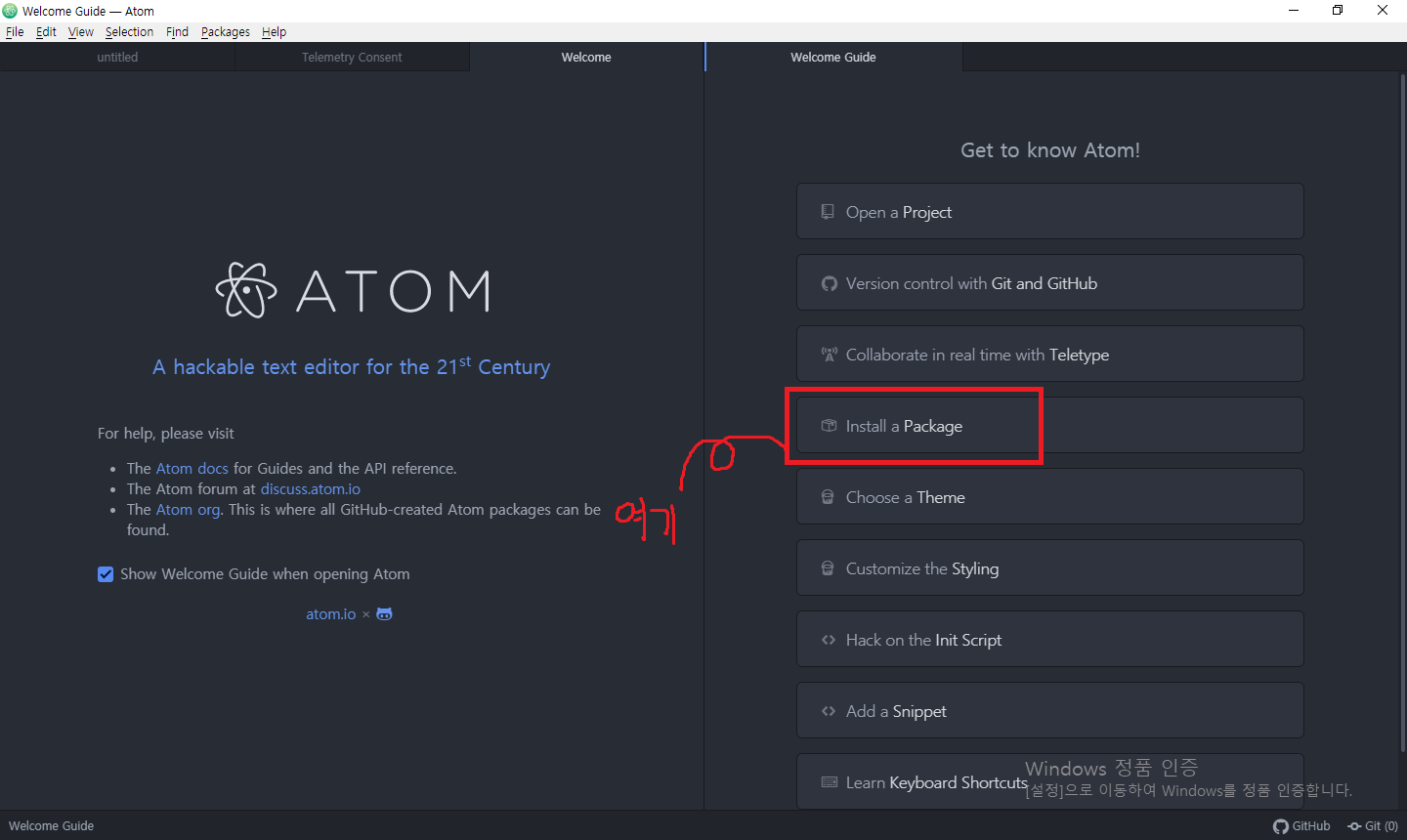Click the For help, please visit text
This screenshot has height=840, width=1407.
coord(166,433)
